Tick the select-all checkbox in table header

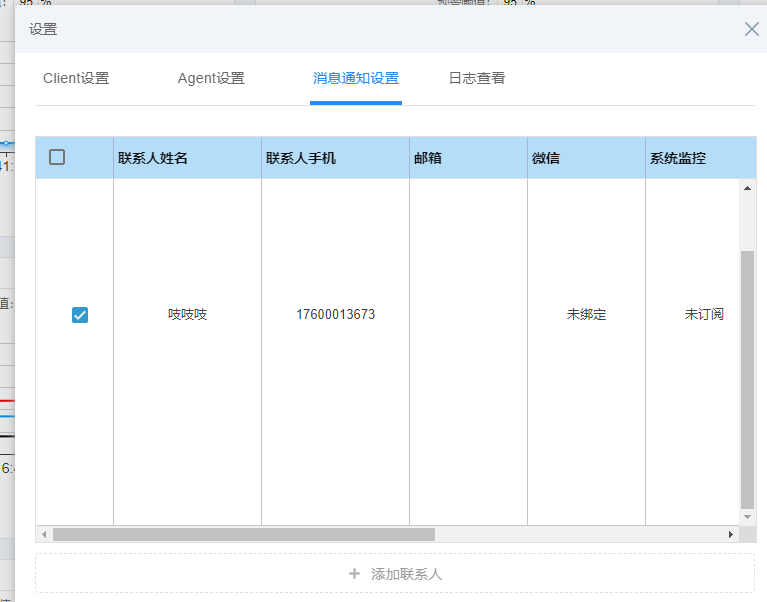coord(57,157)
